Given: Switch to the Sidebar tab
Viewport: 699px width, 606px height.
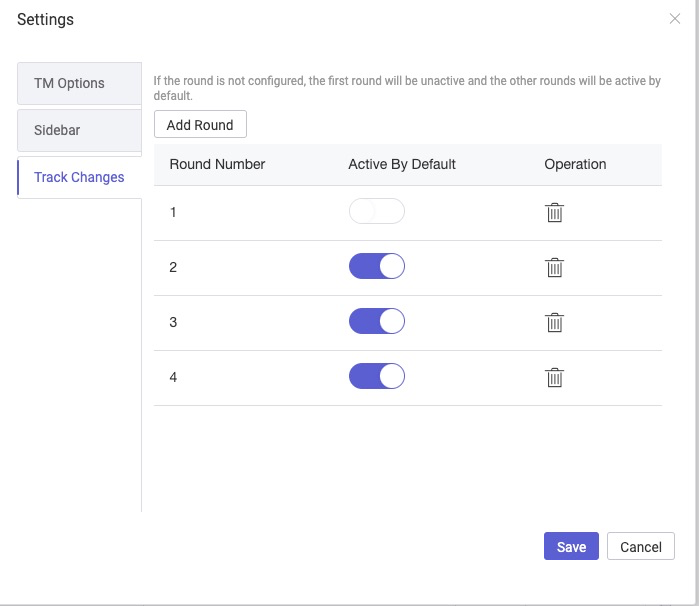Looking at the screenshot, I should coord(79,130).
